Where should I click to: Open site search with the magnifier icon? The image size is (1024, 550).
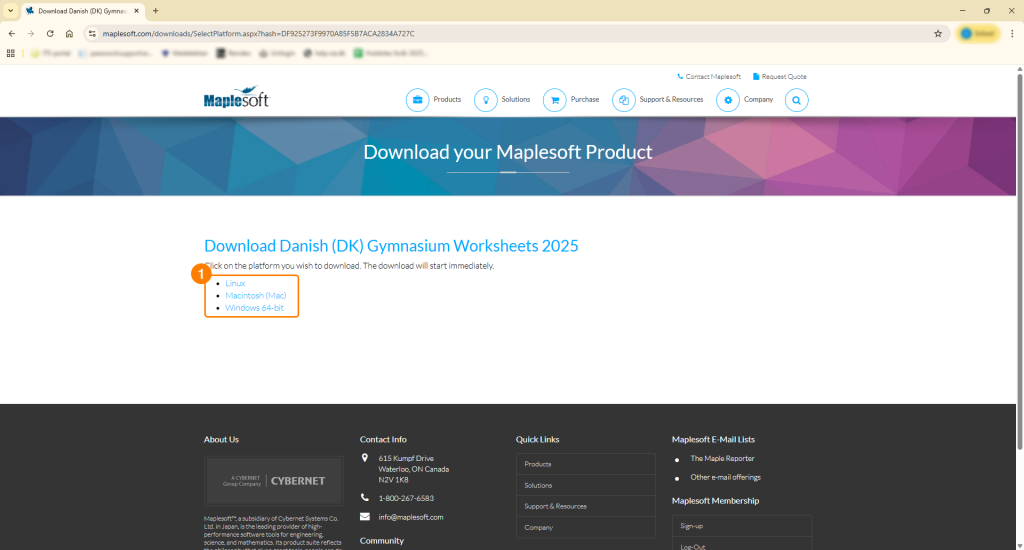point(796,100)
